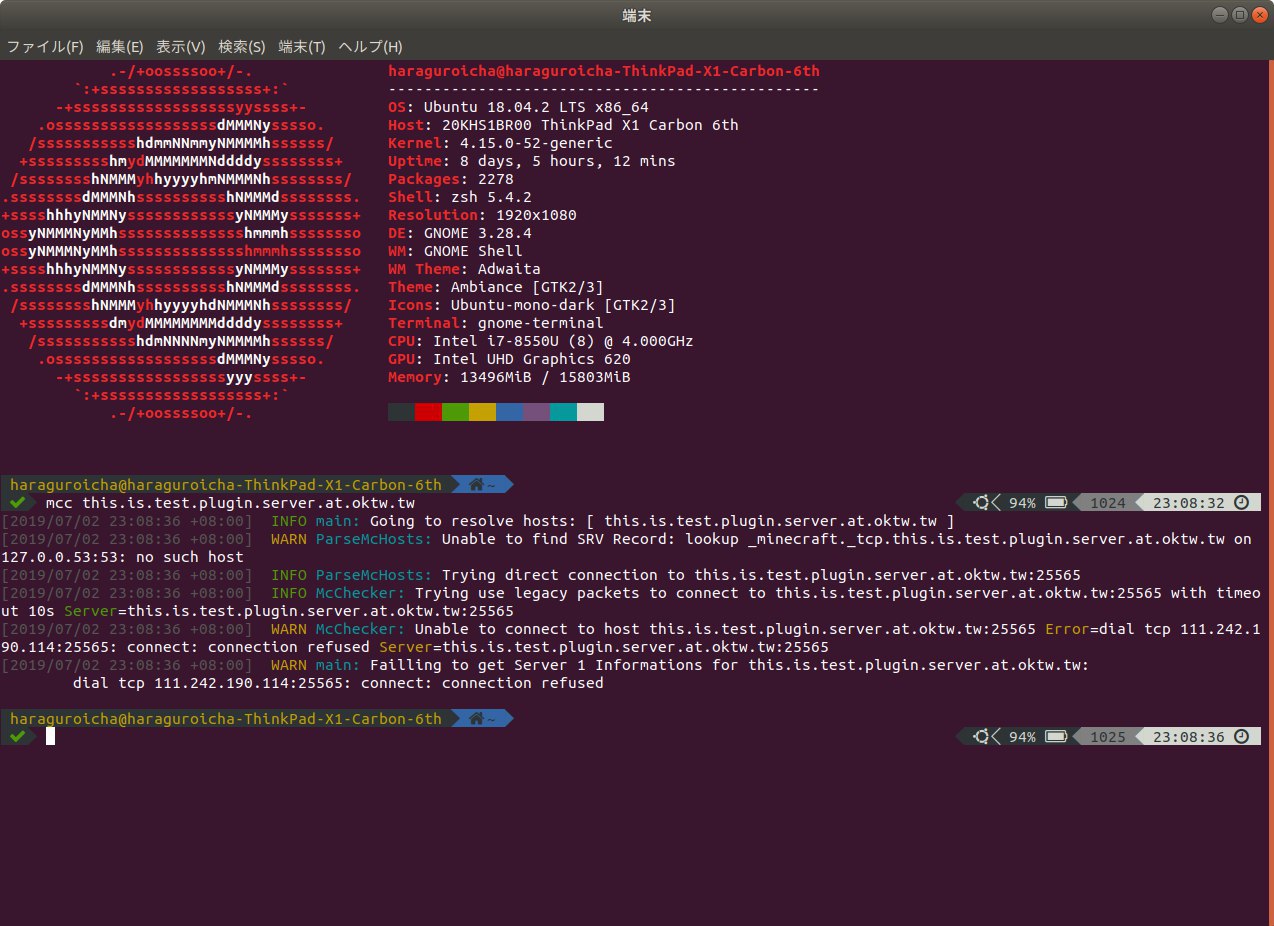Click the clock icon after 23:08:36
This screenshot has height=926, width=1274.
point(1241,736)
